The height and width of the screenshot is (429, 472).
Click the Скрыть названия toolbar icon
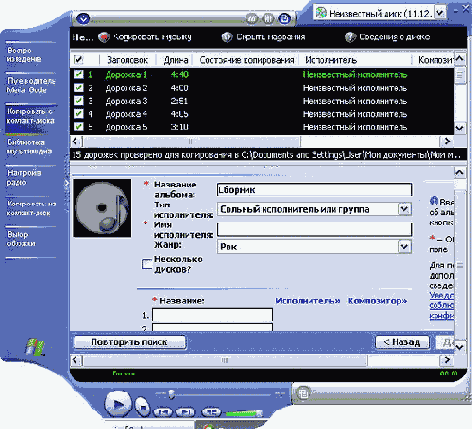tap(227, 37)
